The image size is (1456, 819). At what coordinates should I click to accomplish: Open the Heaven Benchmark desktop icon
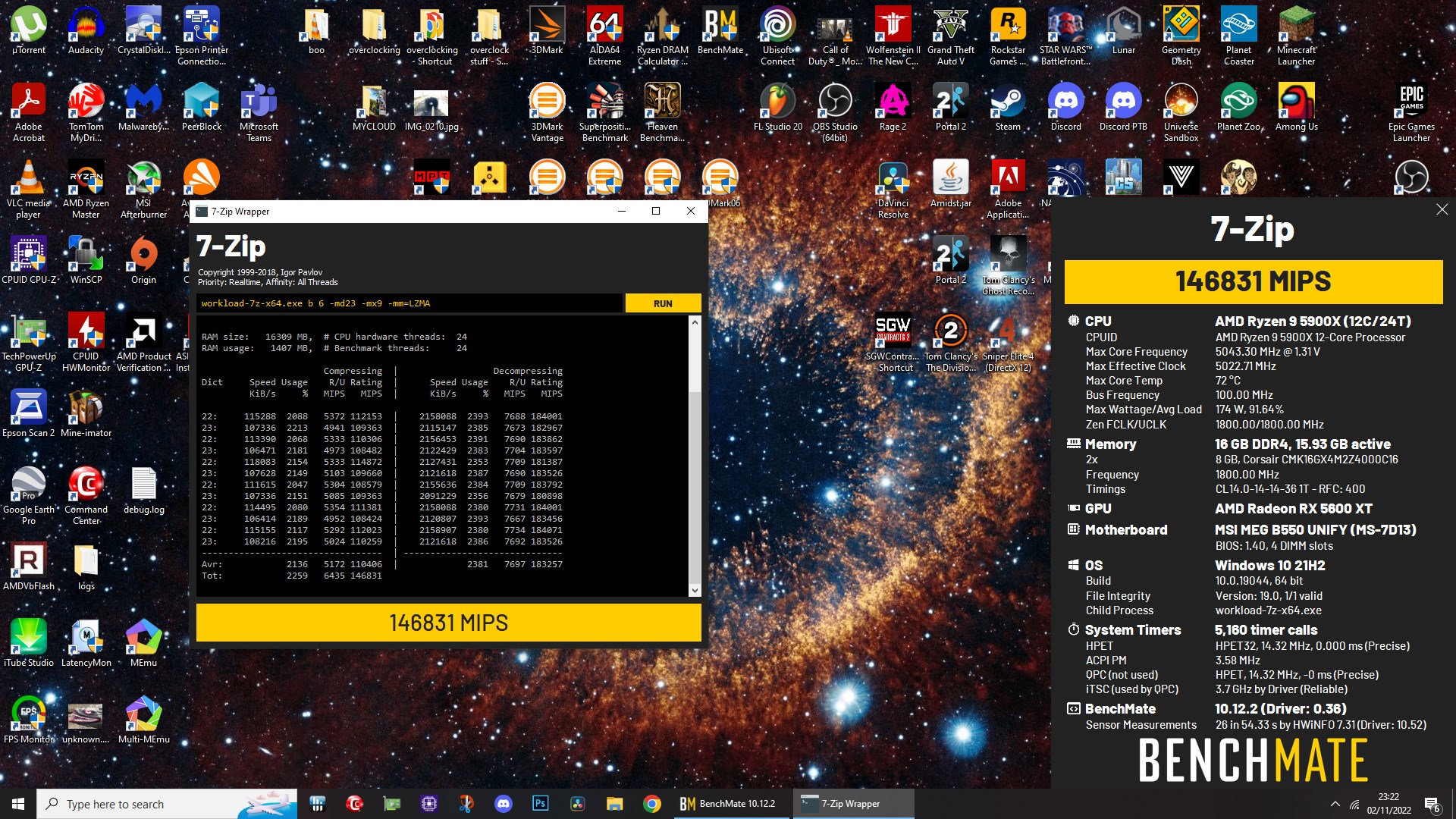coord(662,112)
